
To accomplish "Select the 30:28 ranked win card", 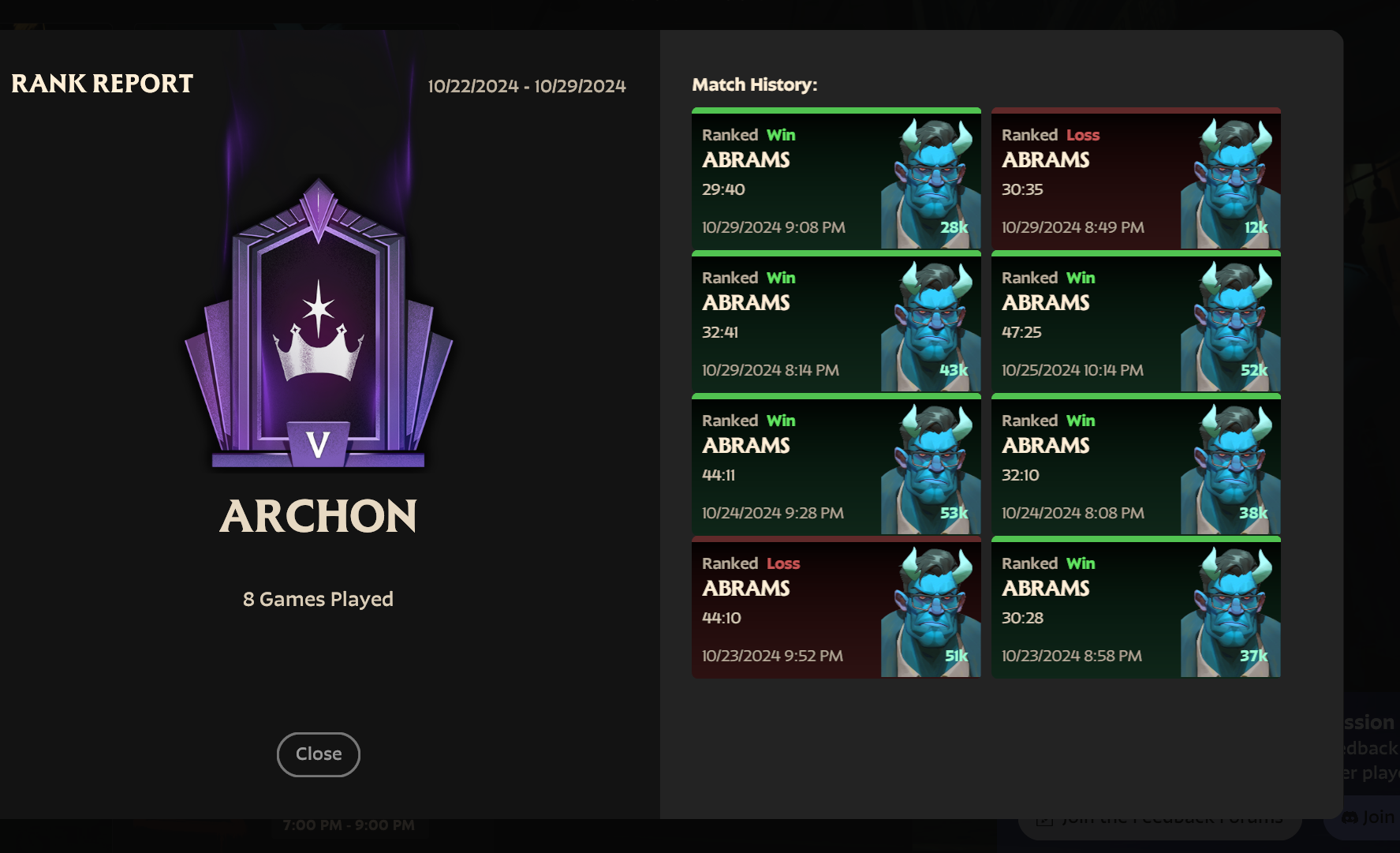I will pos(1136,607).
